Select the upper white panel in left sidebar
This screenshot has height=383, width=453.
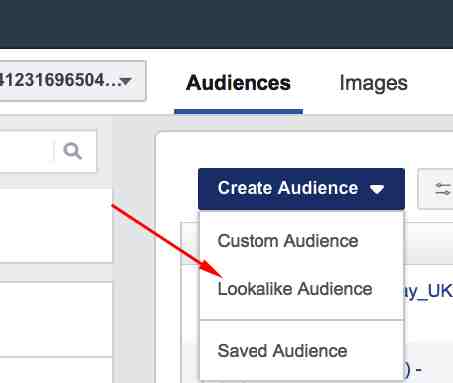(x=56, y=226)
